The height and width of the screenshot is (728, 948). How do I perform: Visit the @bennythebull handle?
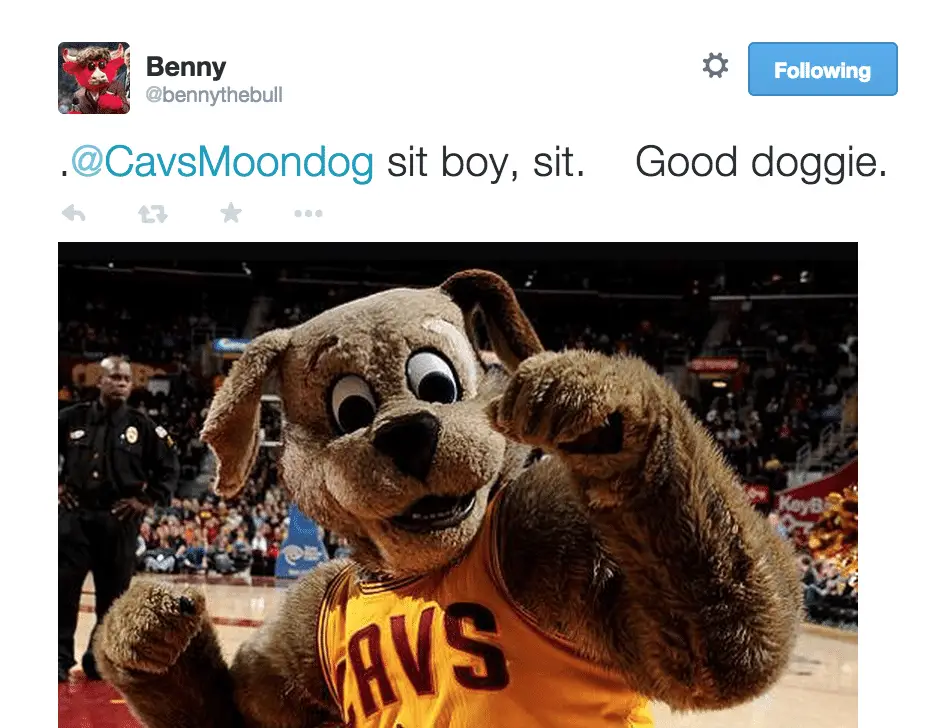(214, 95)
